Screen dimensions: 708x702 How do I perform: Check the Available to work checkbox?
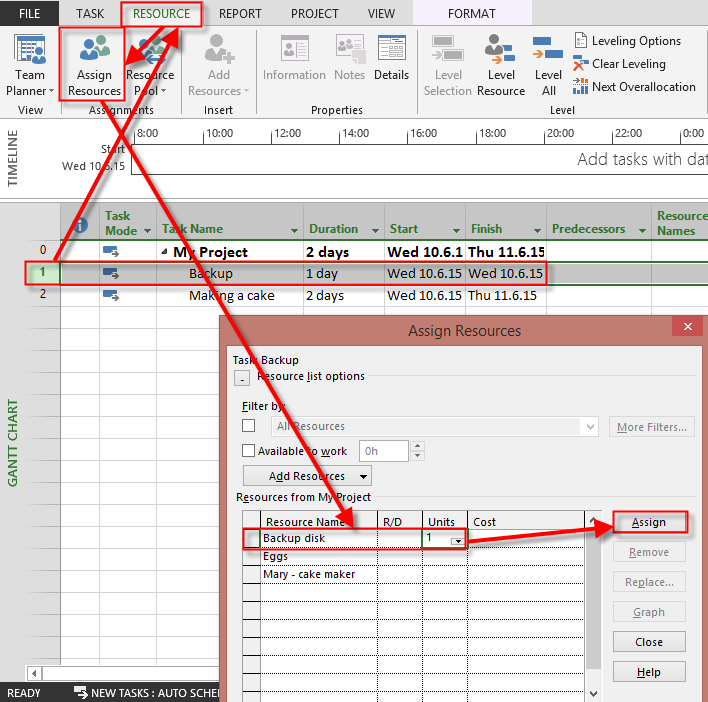249,451
